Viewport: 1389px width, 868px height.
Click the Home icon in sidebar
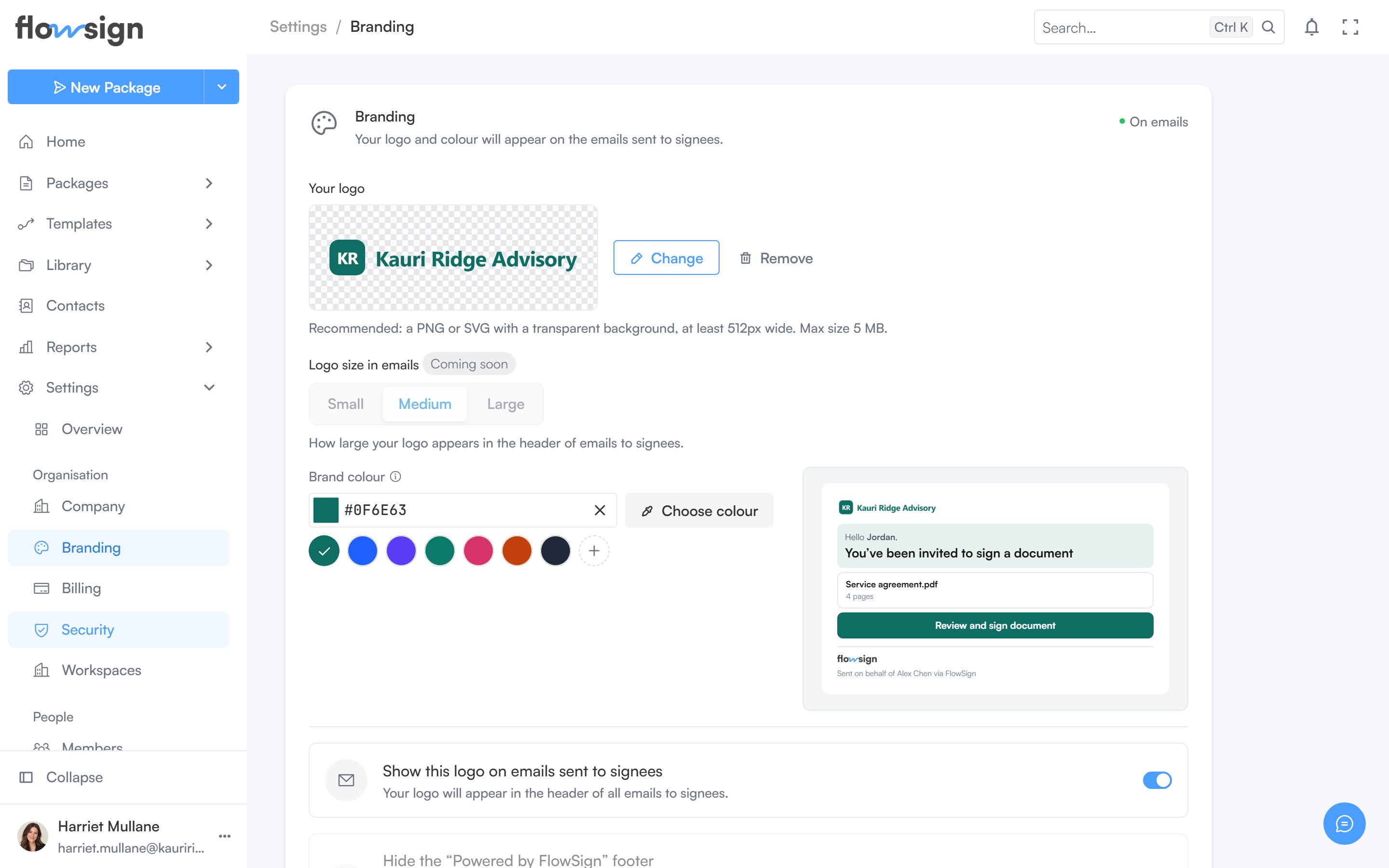tap(26, 141)
